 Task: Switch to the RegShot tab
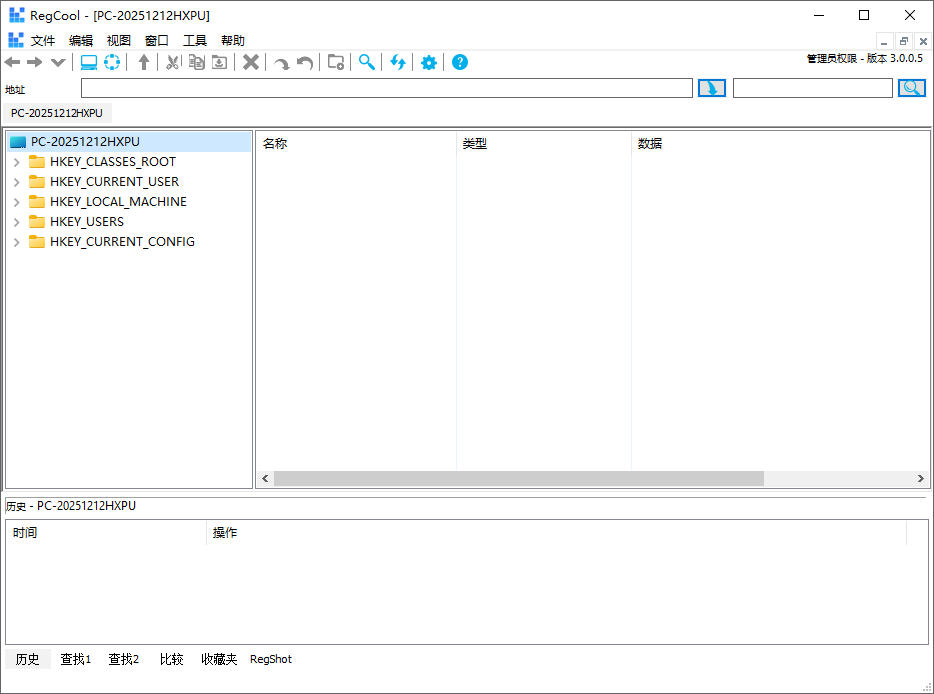tap(271, 659)
